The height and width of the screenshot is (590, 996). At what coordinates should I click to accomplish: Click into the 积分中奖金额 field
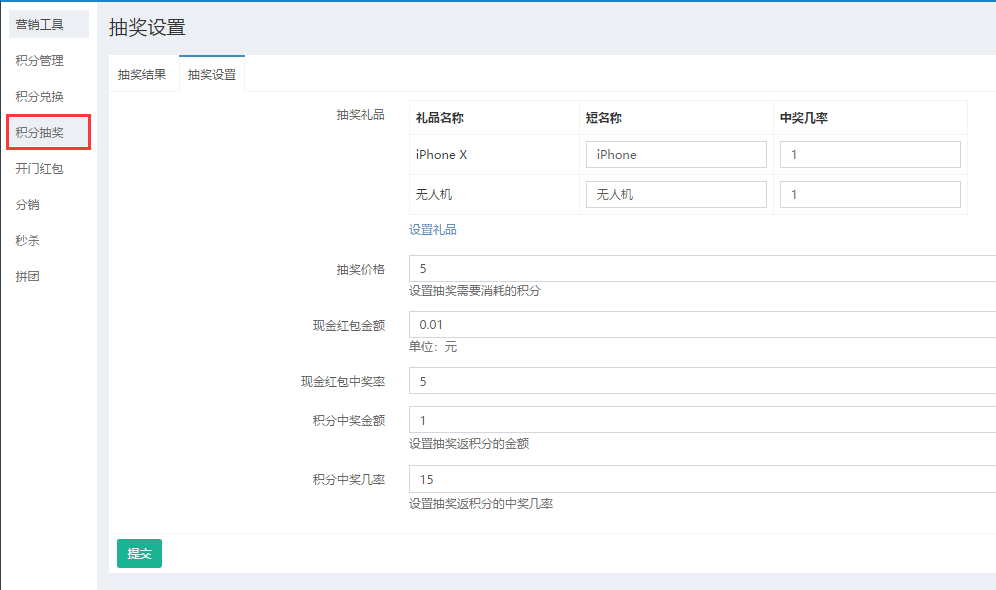[700, 420]
